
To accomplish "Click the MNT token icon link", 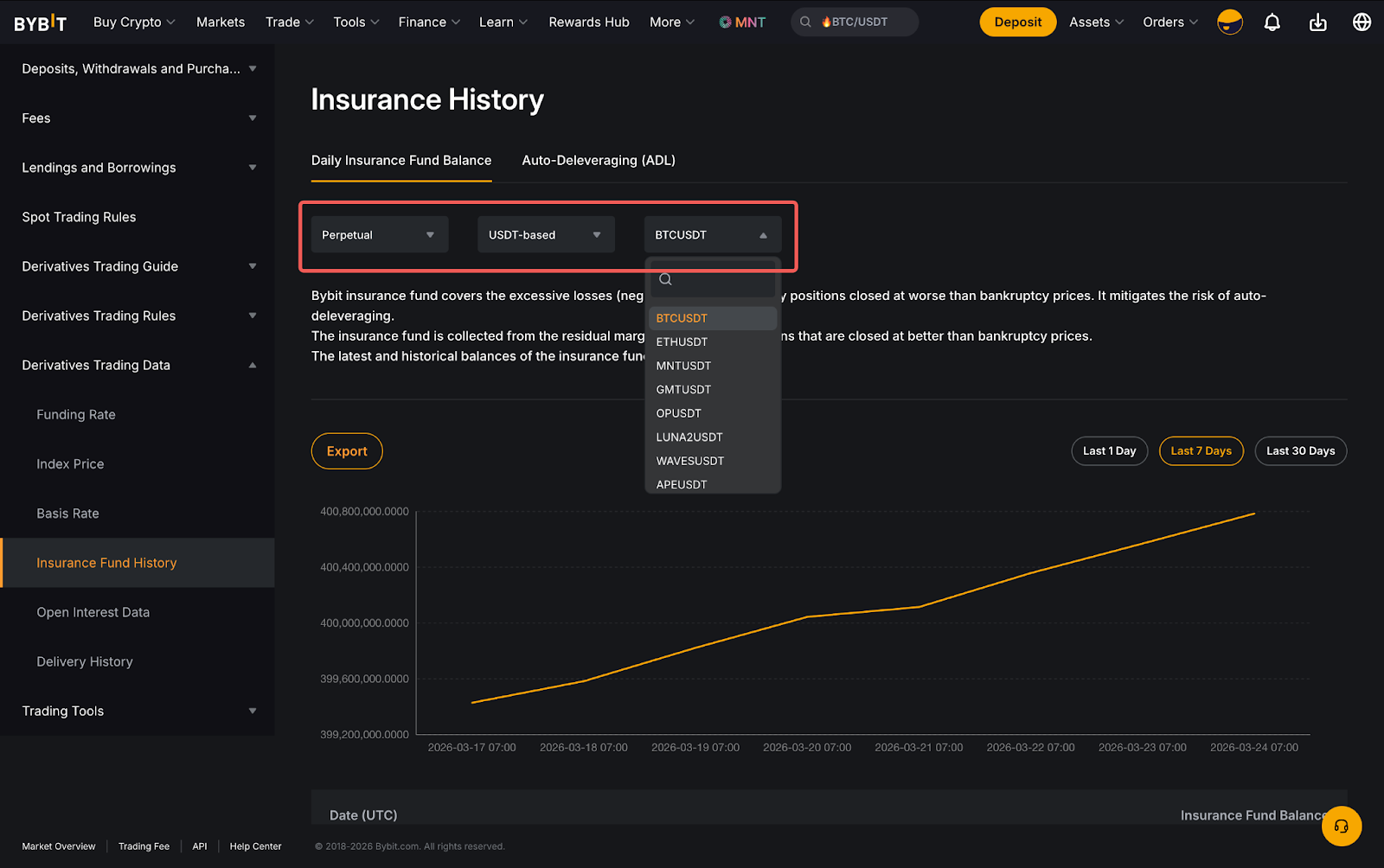I will 742,22.
